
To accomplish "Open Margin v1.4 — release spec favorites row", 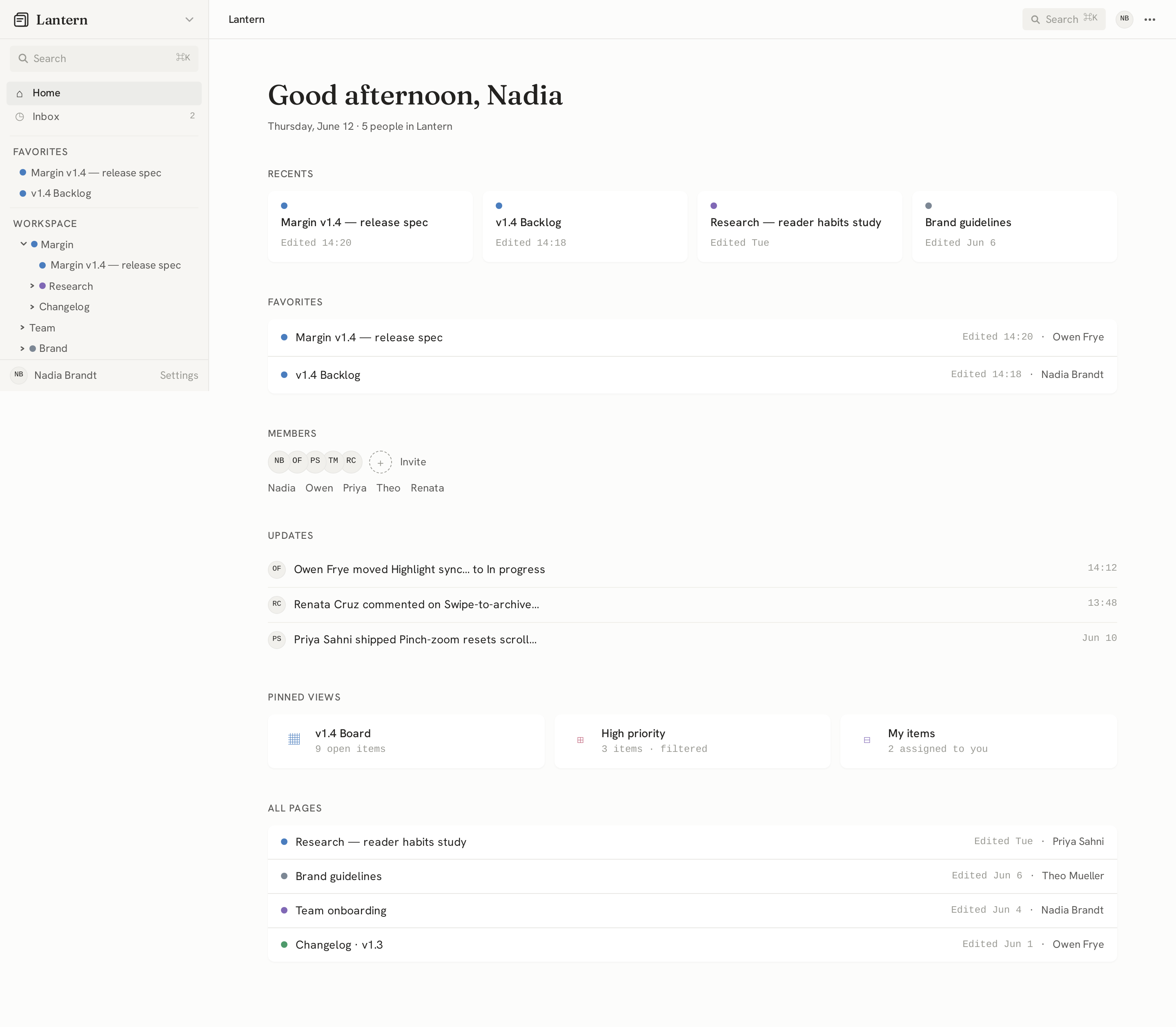I will 692,338.
